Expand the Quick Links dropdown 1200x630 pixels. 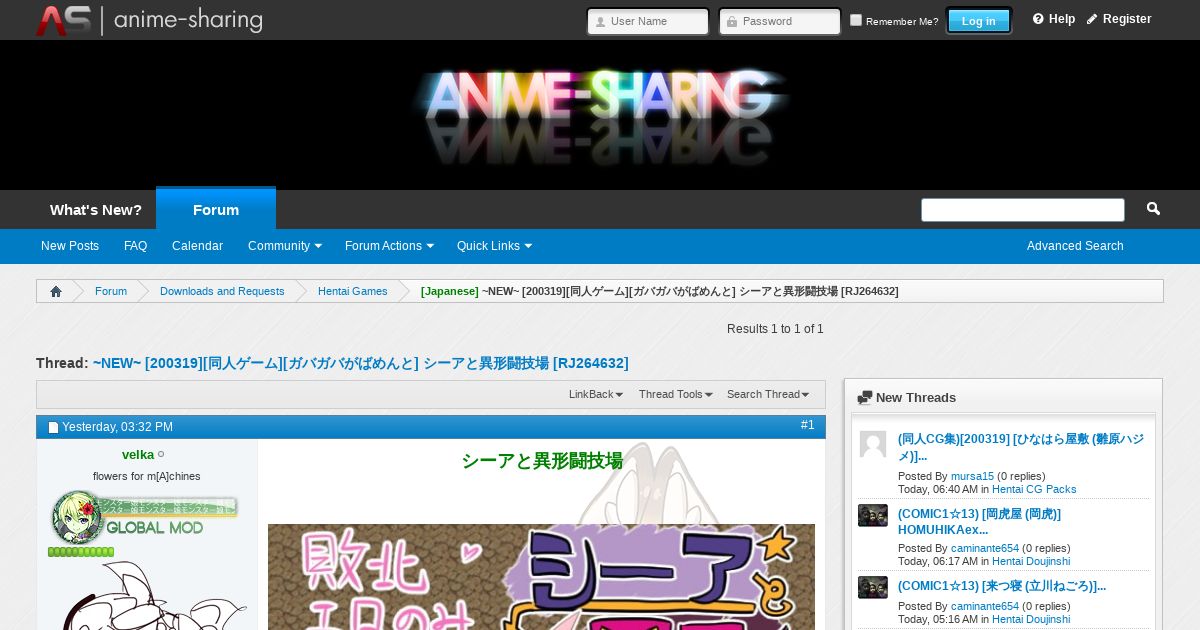tap(494, 246)
